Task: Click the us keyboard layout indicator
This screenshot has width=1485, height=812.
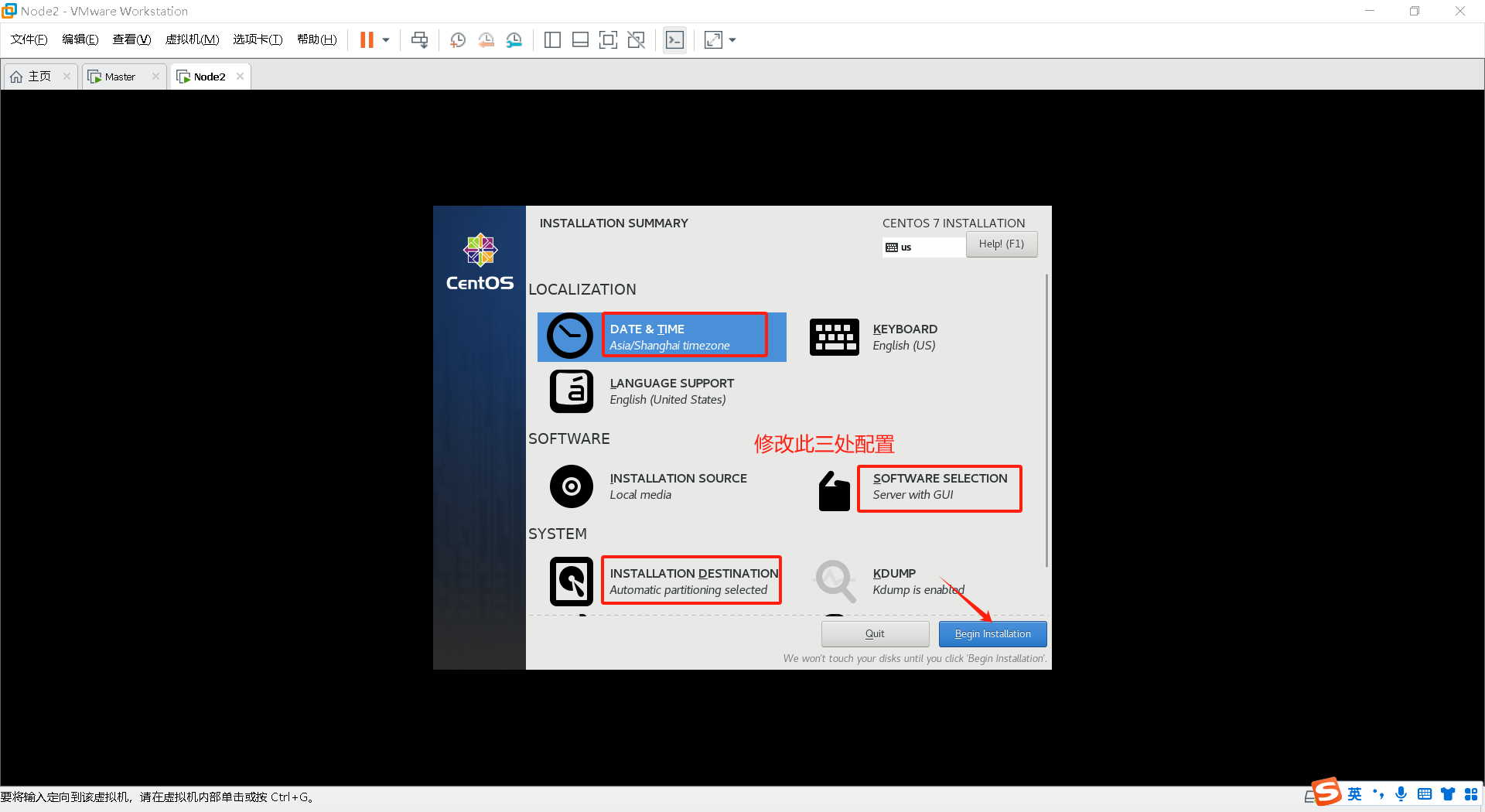Action: tap(923, 247)
